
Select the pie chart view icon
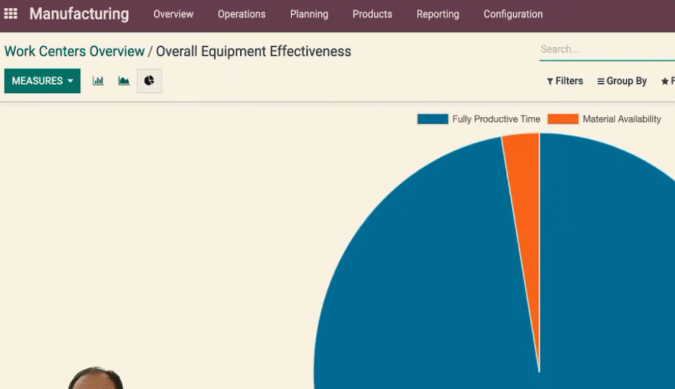coord(149,81)
